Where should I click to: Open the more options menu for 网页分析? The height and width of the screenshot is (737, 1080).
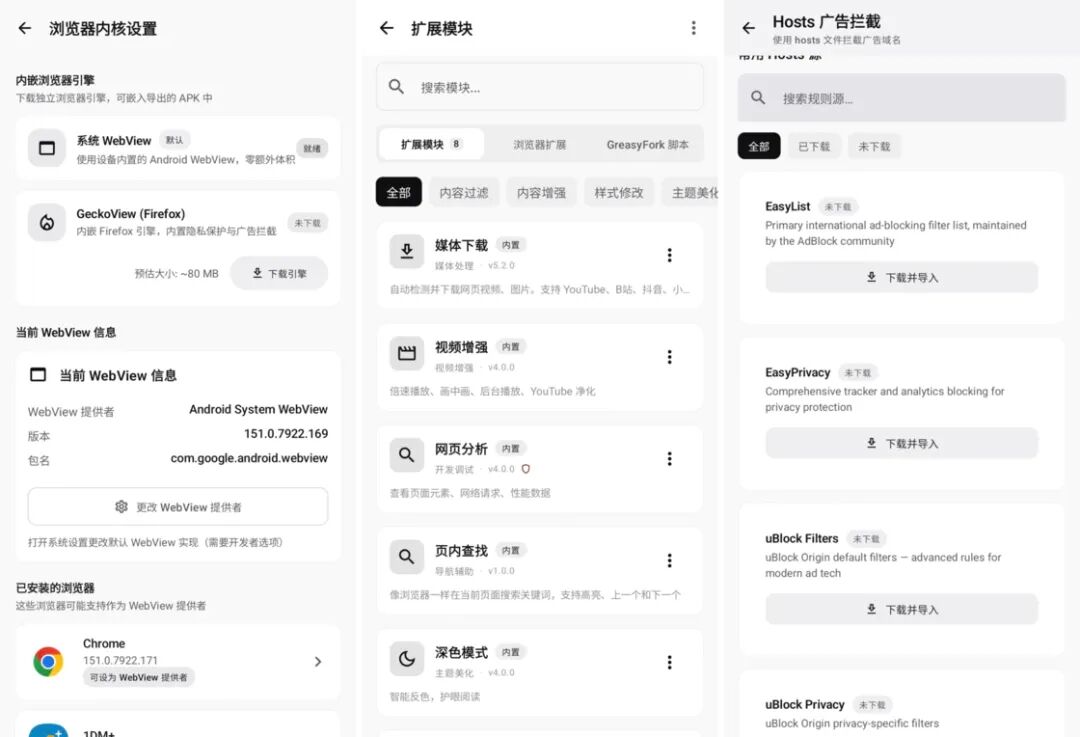[x=669, y=459]
